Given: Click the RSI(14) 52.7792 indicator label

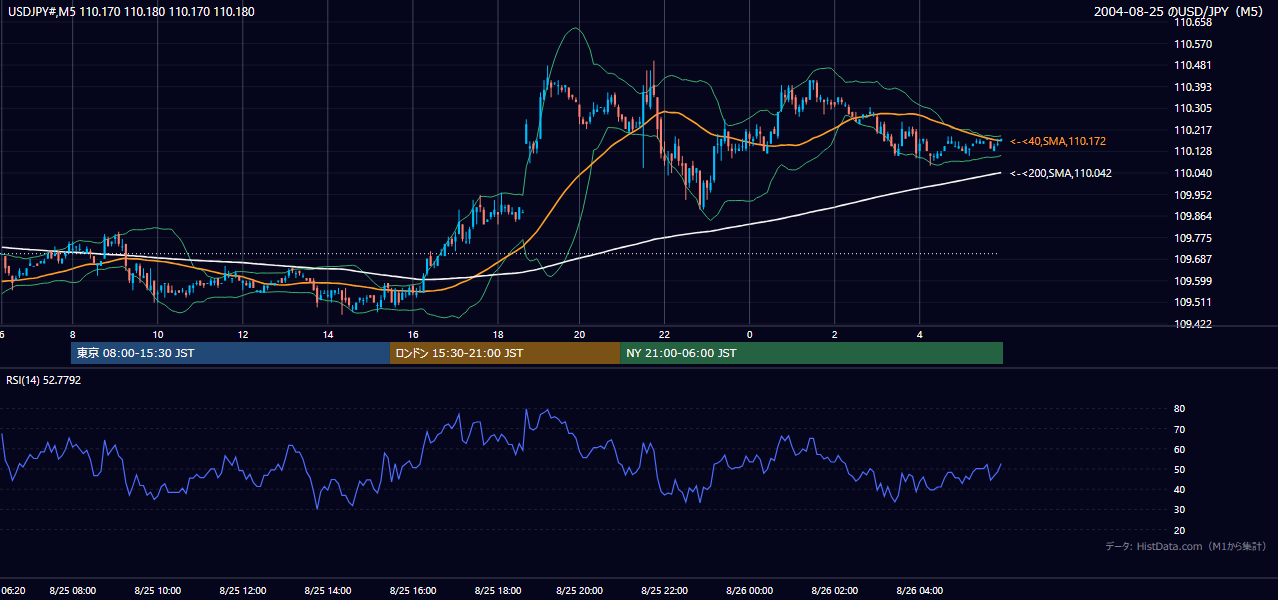Looking at the screenshot, I should pyautogui.click(x=44, y=380).
